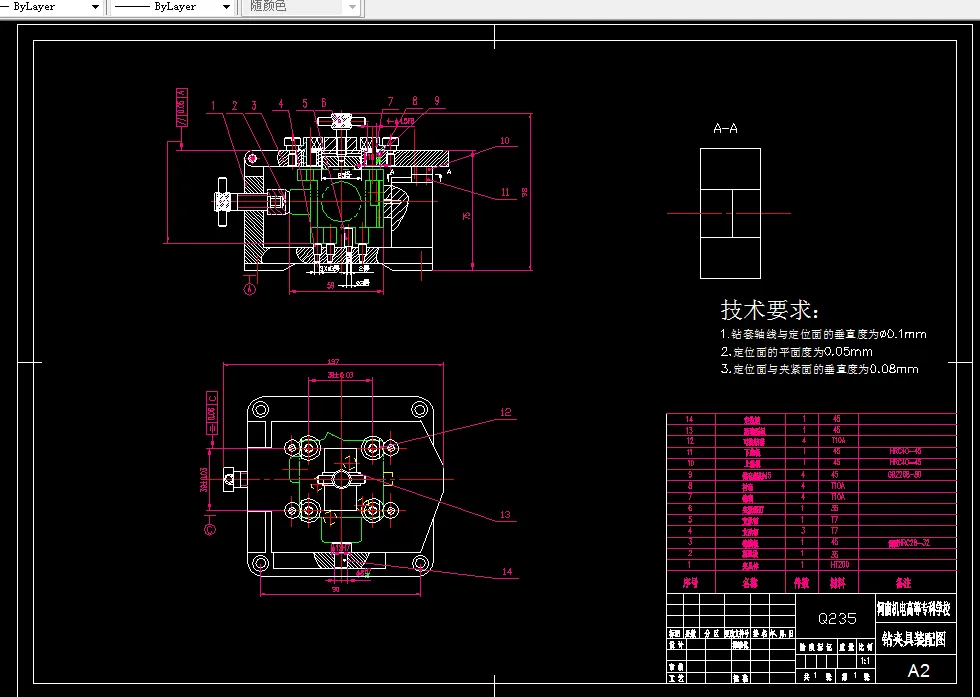980x697 pixels.
Task: Click the A2 sheet size text
Action: click(918, 671)
